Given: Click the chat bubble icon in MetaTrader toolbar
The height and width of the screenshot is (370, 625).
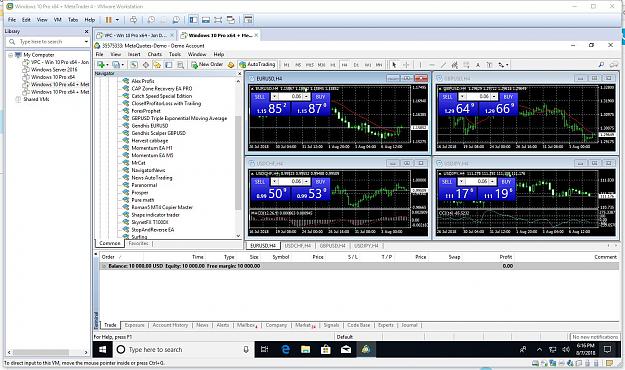Looking at the screenshot, I should pos(614,65).
